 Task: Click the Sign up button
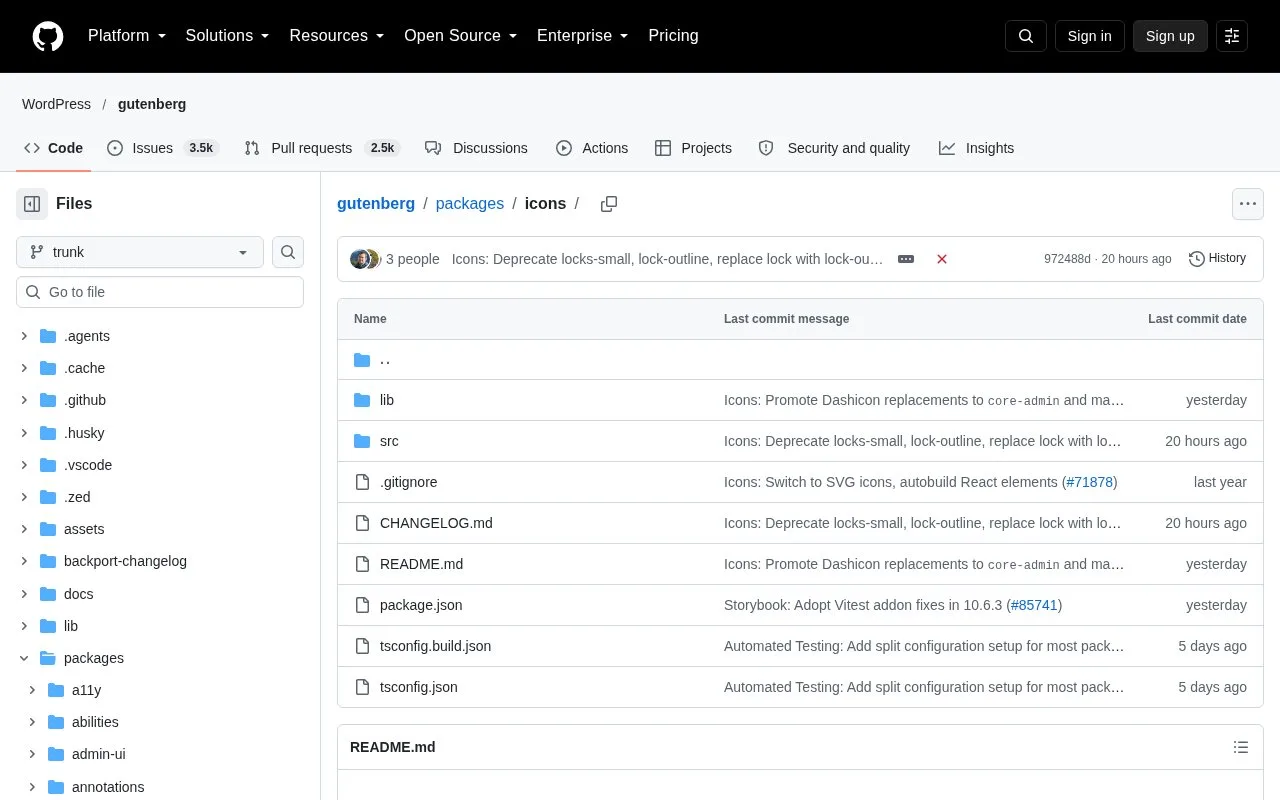(x=1170, y=36)
